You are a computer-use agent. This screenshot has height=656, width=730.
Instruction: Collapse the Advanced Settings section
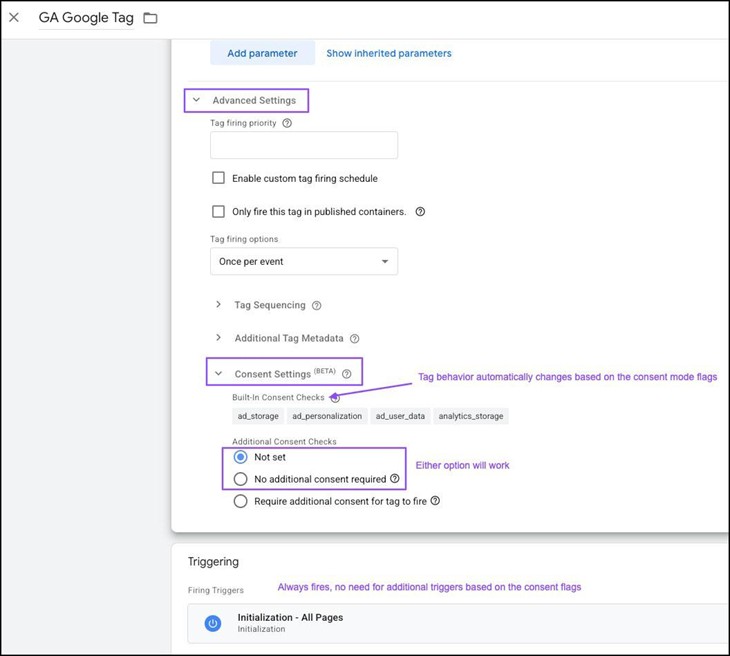click(x=196, y=100)
